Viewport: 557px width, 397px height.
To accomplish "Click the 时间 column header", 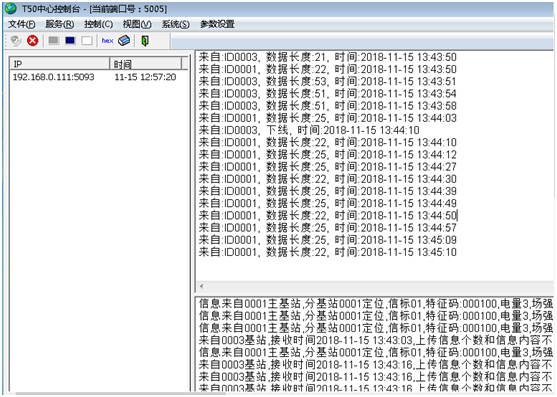I will [x=145, y=64].
